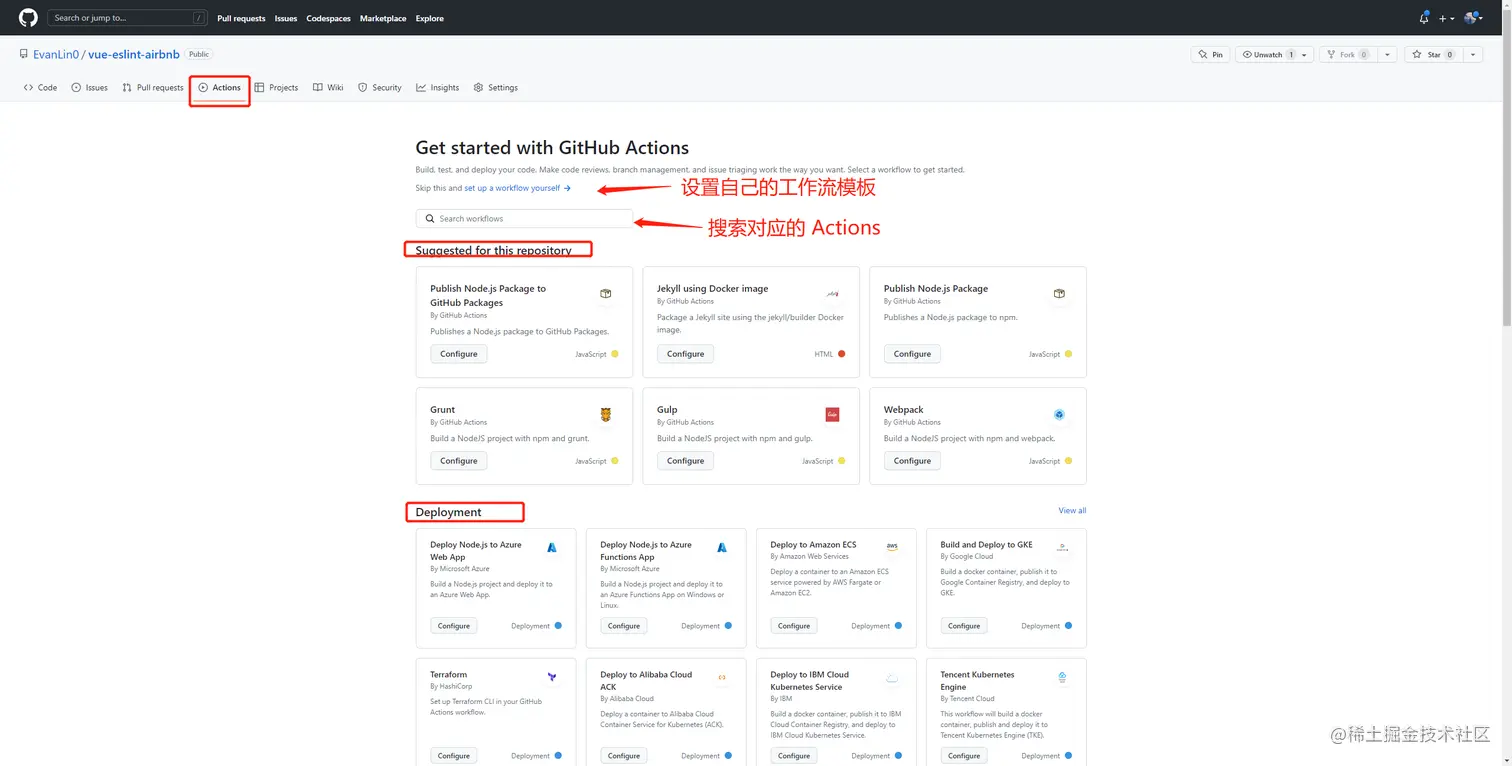This screenshot has width=1512, height=766.
Task: Click Google Cloud logo on GKE card
Action: (x=1062, y=548)
